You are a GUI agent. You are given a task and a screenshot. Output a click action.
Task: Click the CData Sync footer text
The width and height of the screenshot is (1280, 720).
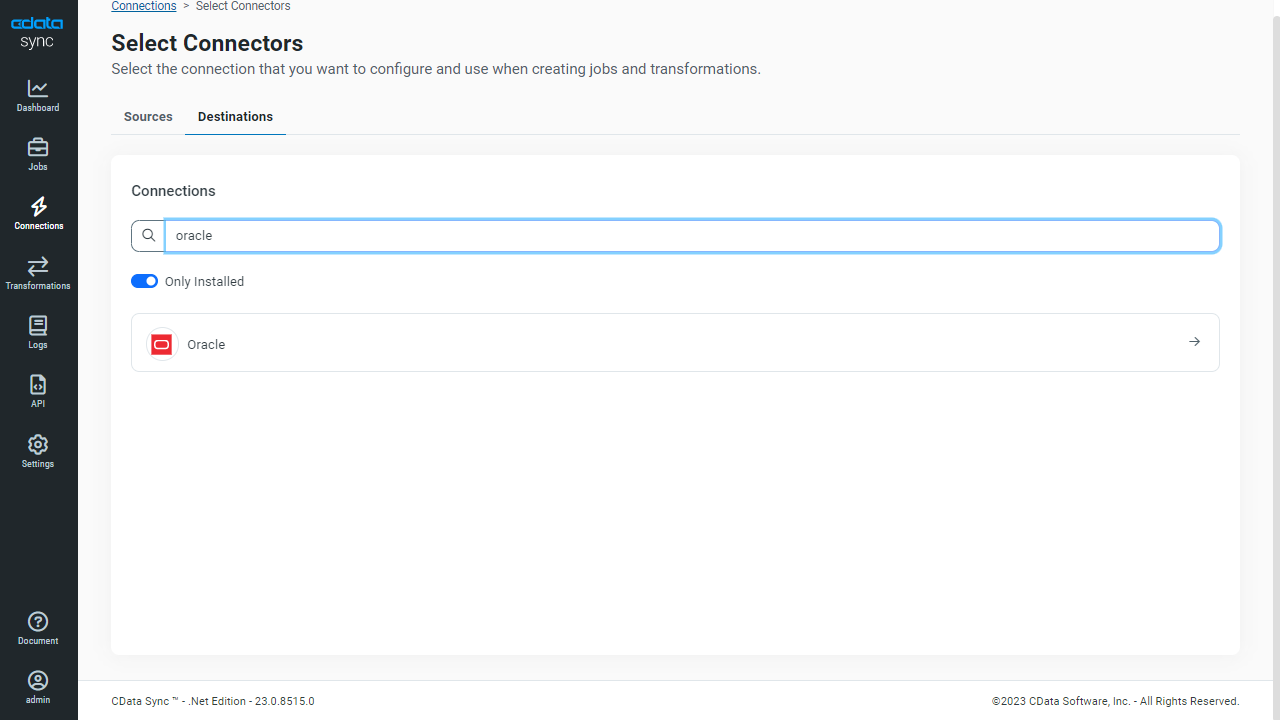click(x=212, y=701)
